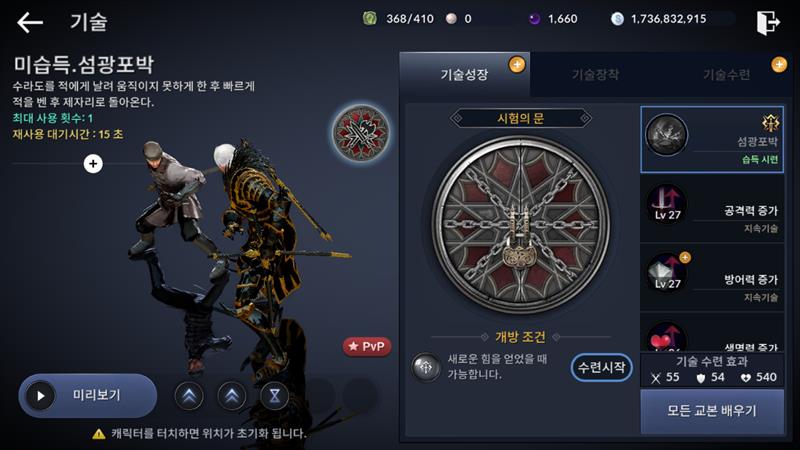800x450 pixels.
Task: Click the orange plus on 기술성장 tab
Action: pos(517,65)
